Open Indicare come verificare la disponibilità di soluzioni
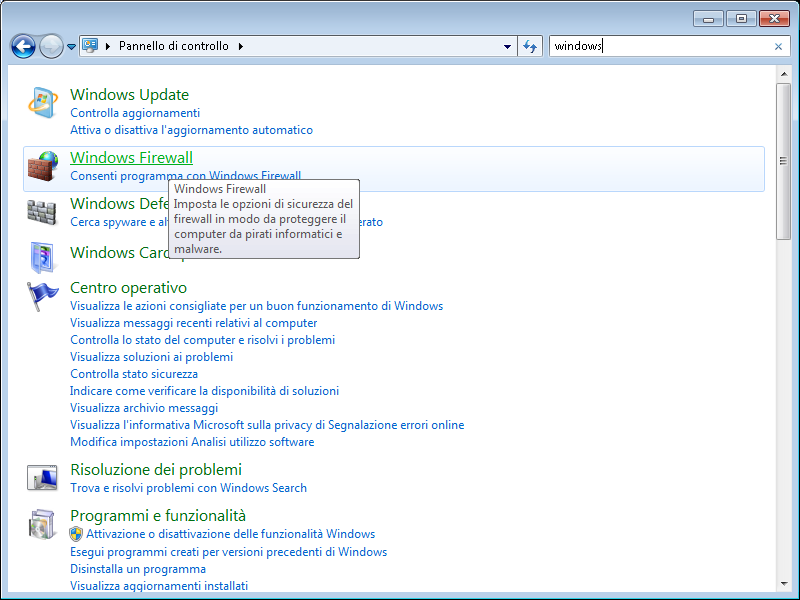The width and height of the screenshot is (800, 600). (x=205, y=391)
